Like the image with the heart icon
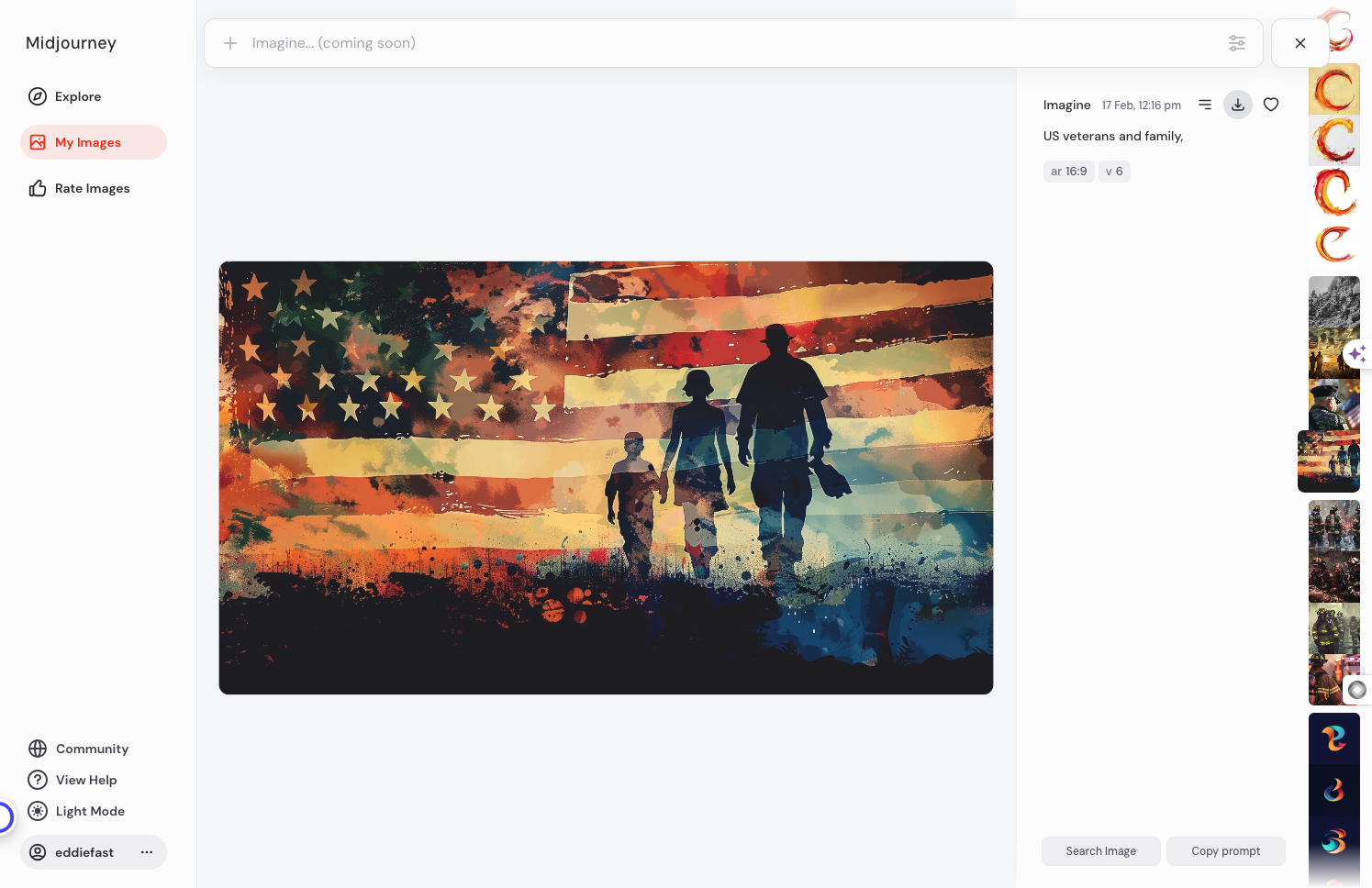Screen dimensions: 1372x888 pyautogui.click(x=1271, y=105)
